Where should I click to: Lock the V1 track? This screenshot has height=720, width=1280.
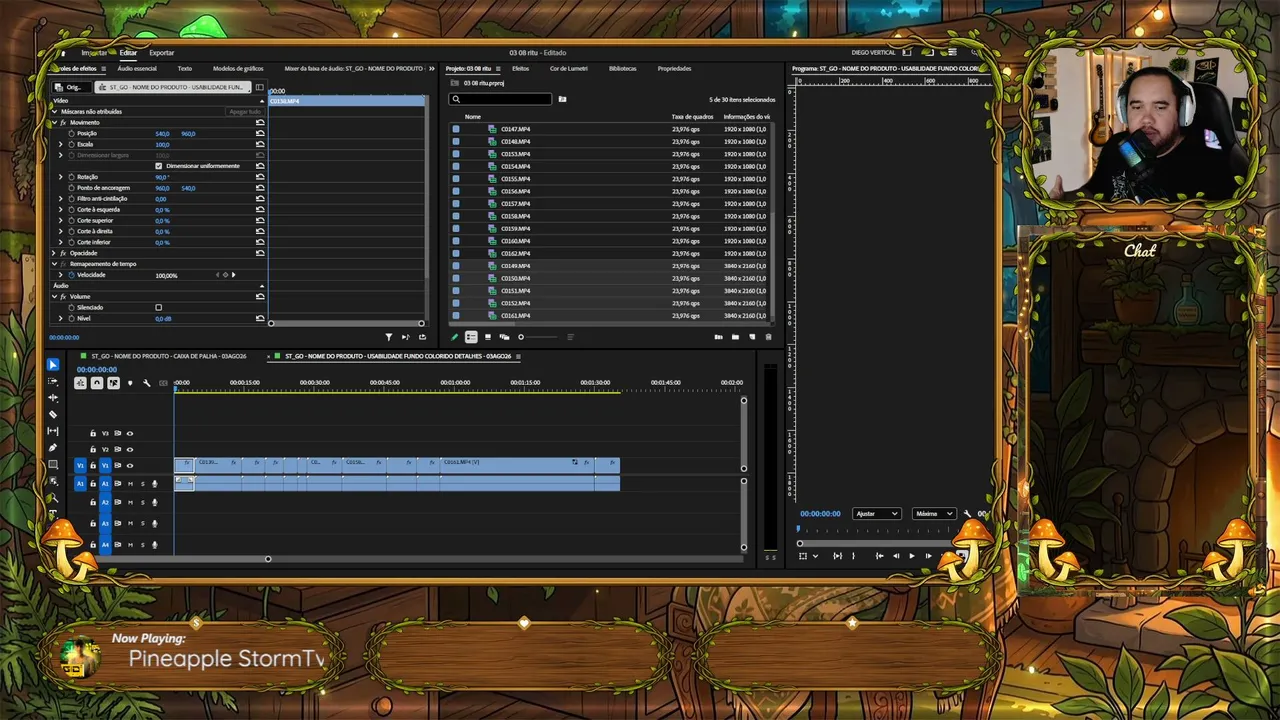pos(93,465)
